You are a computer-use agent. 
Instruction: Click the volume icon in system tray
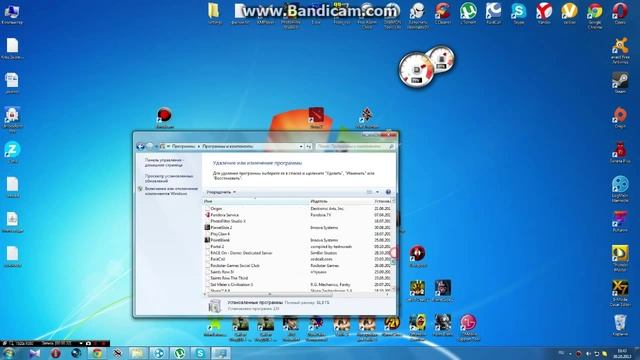click(x=588, y=353)
